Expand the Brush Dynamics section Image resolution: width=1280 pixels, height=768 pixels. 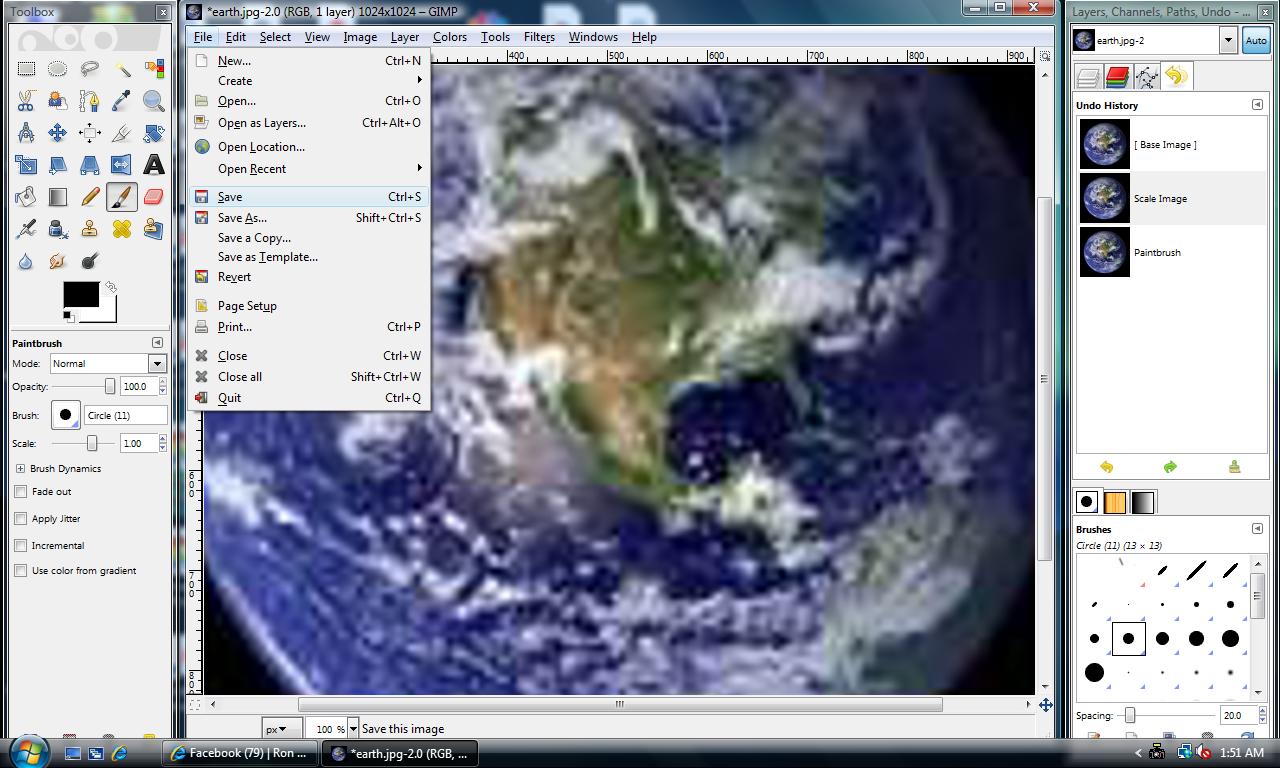(20, 468)
